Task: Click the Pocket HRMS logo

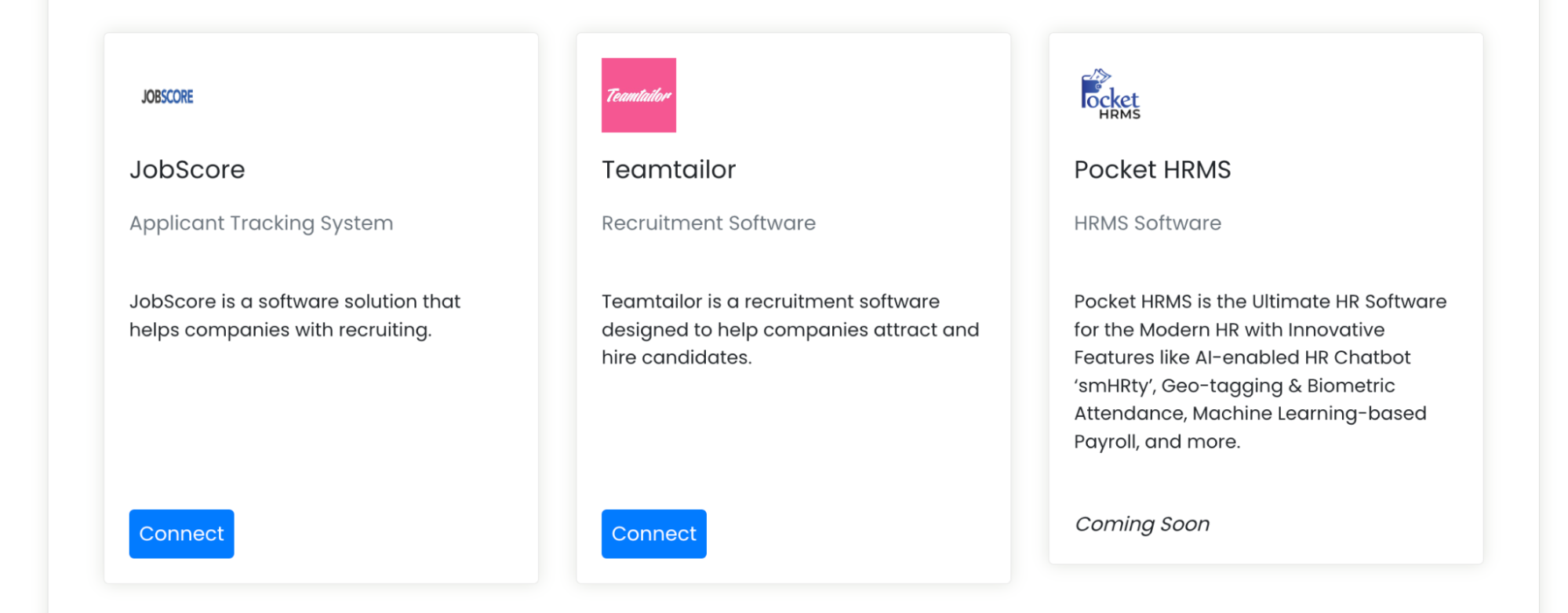Action: (1110, 95)
